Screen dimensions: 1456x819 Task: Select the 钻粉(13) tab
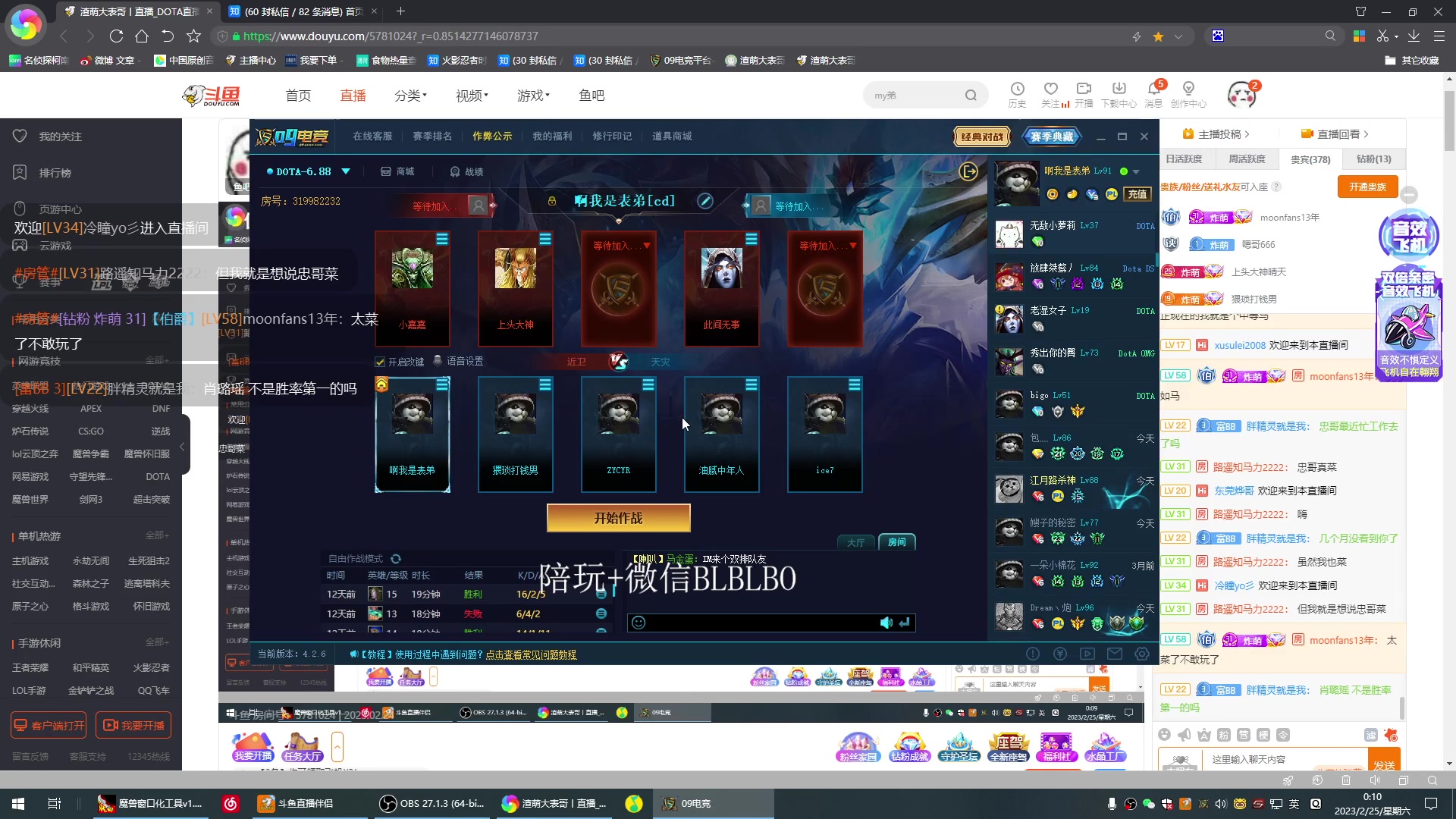[1373, 159]
